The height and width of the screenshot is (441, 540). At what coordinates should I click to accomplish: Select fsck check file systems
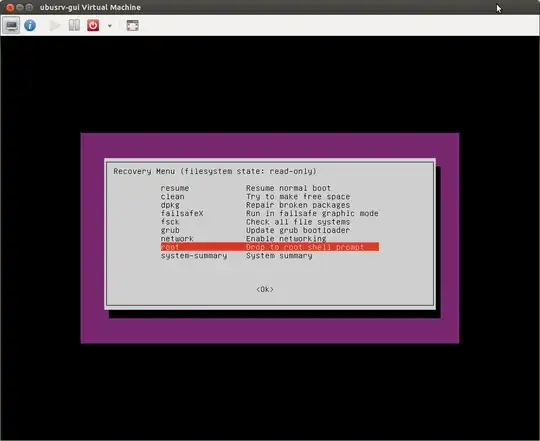[270, 222]
